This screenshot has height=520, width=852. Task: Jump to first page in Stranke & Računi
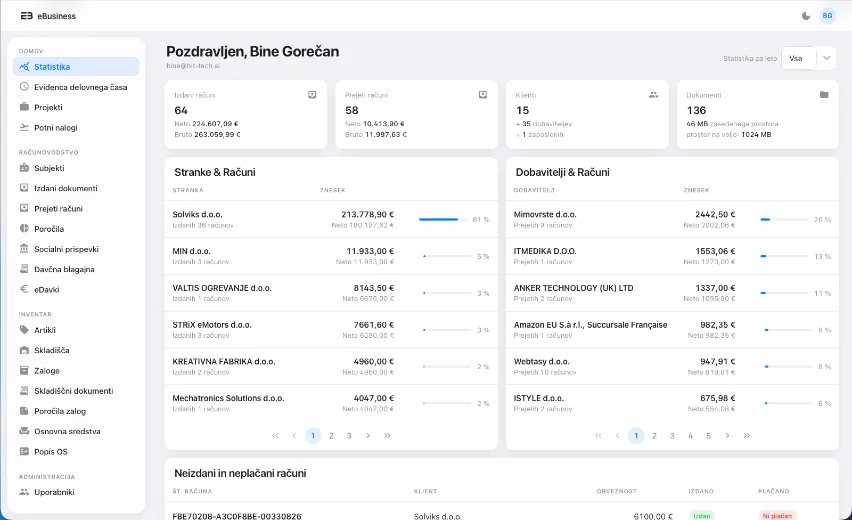click(x=275, y=436)
